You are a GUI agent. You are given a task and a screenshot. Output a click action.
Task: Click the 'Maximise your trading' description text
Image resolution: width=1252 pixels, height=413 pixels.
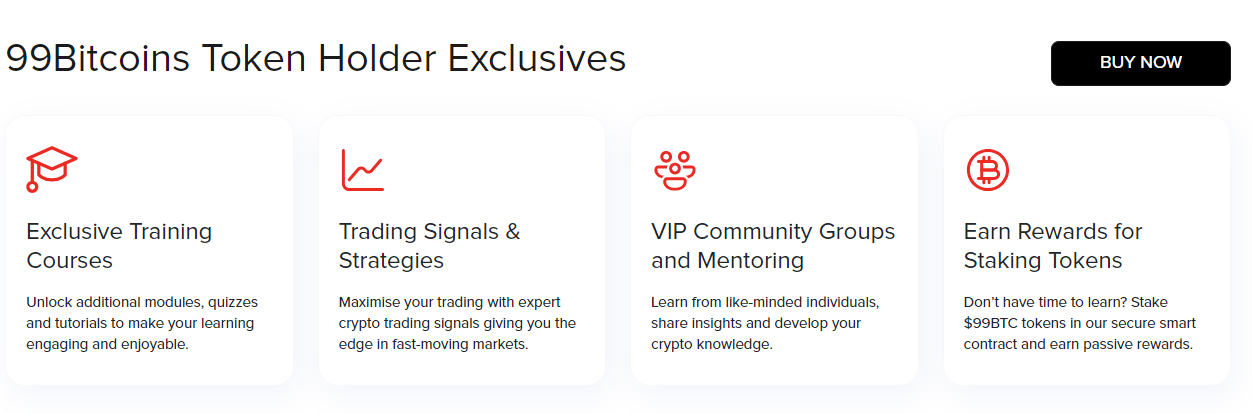(457, 323)
